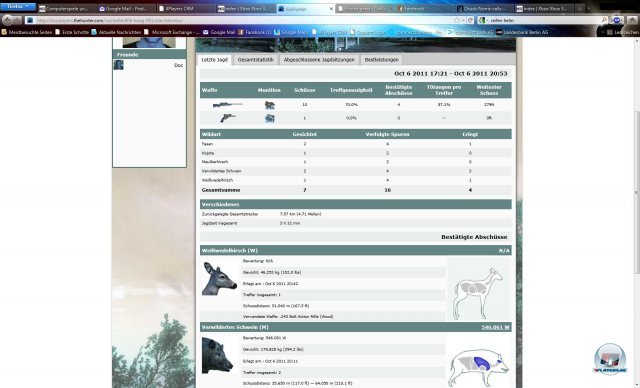Switch to the Computerspiele browser tab

point(67,9)
